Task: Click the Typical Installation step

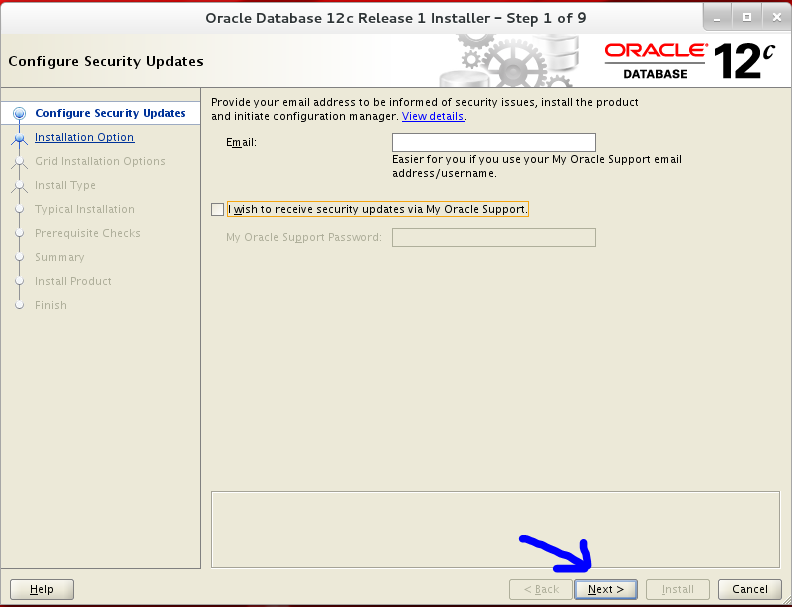Action: [x=85, y=209]
